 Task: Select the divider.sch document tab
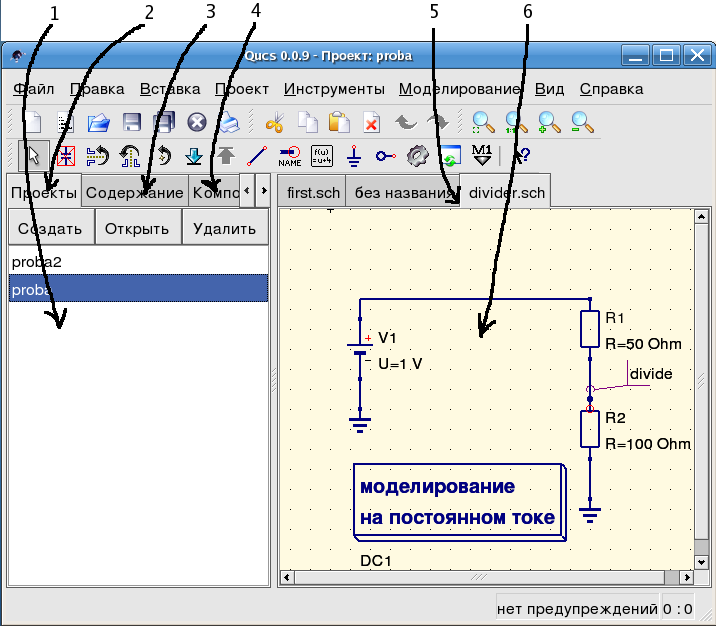click(506, 192)
